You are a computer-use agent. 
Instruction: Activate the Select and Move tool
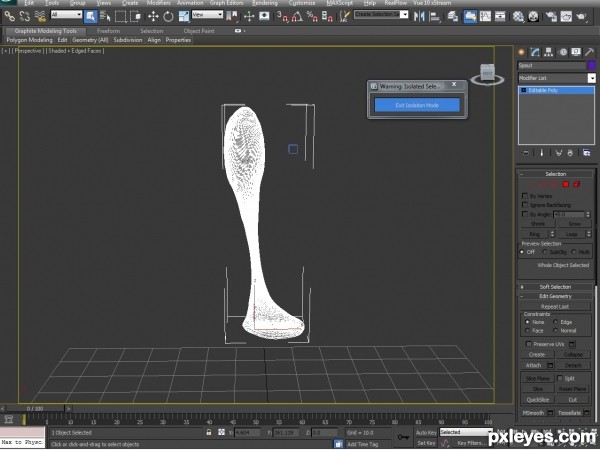[x=153, y=16]
